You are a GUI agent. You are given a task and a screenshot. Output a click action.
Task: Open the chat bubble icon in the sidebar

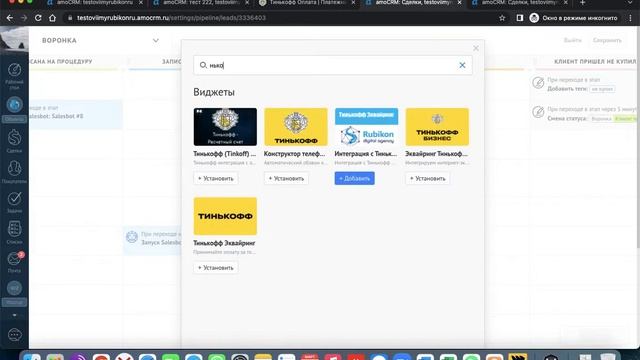pyautogui.click(x=14, y=335)
